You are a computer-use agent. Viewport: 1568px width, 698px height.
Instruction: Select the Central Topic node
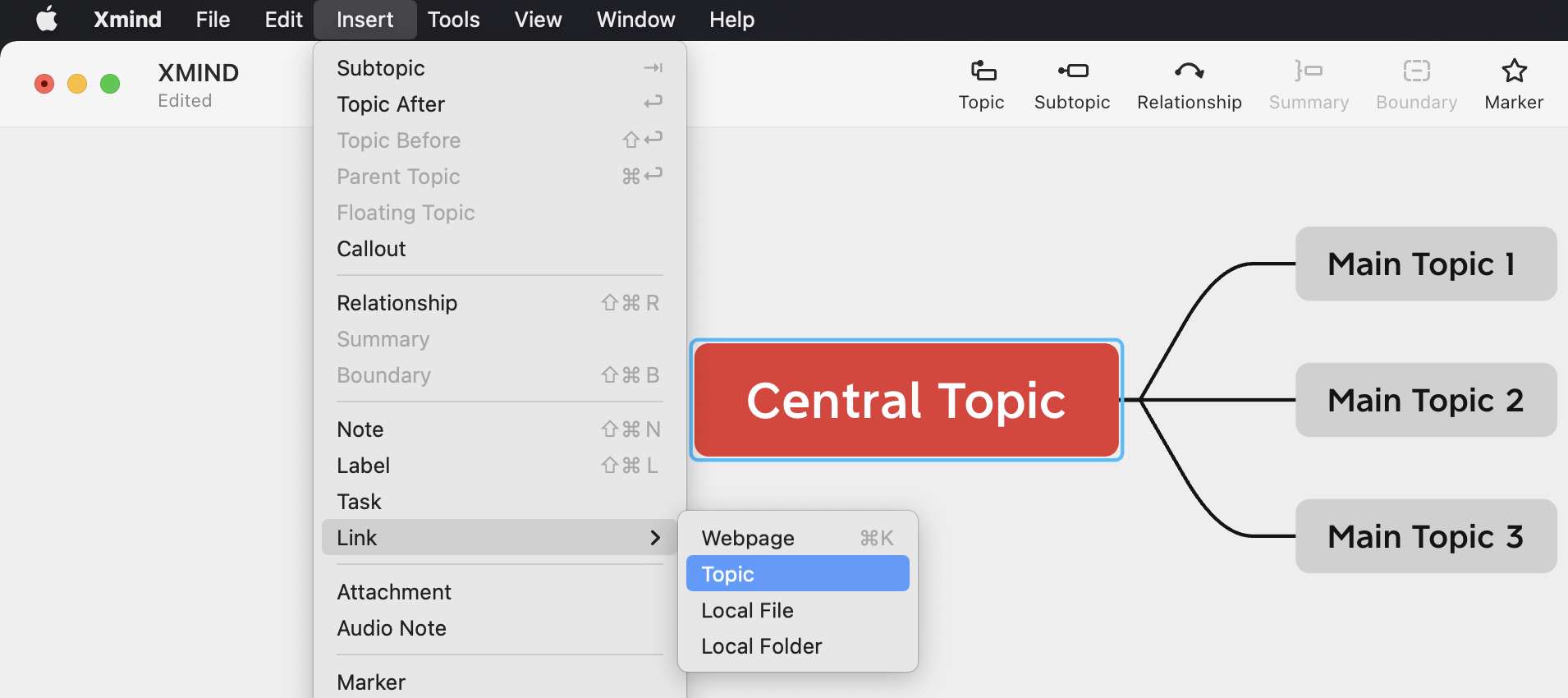click(x=906, y=400)
